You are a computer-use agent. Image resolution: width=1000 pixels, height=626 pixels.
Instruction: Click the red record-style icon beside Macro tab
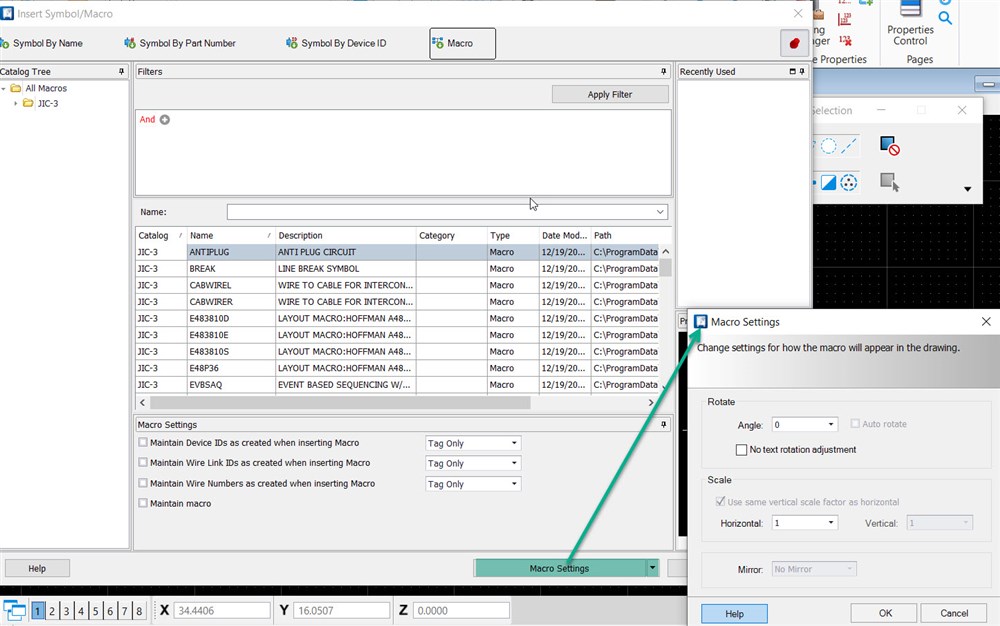[x=794, y=43]
